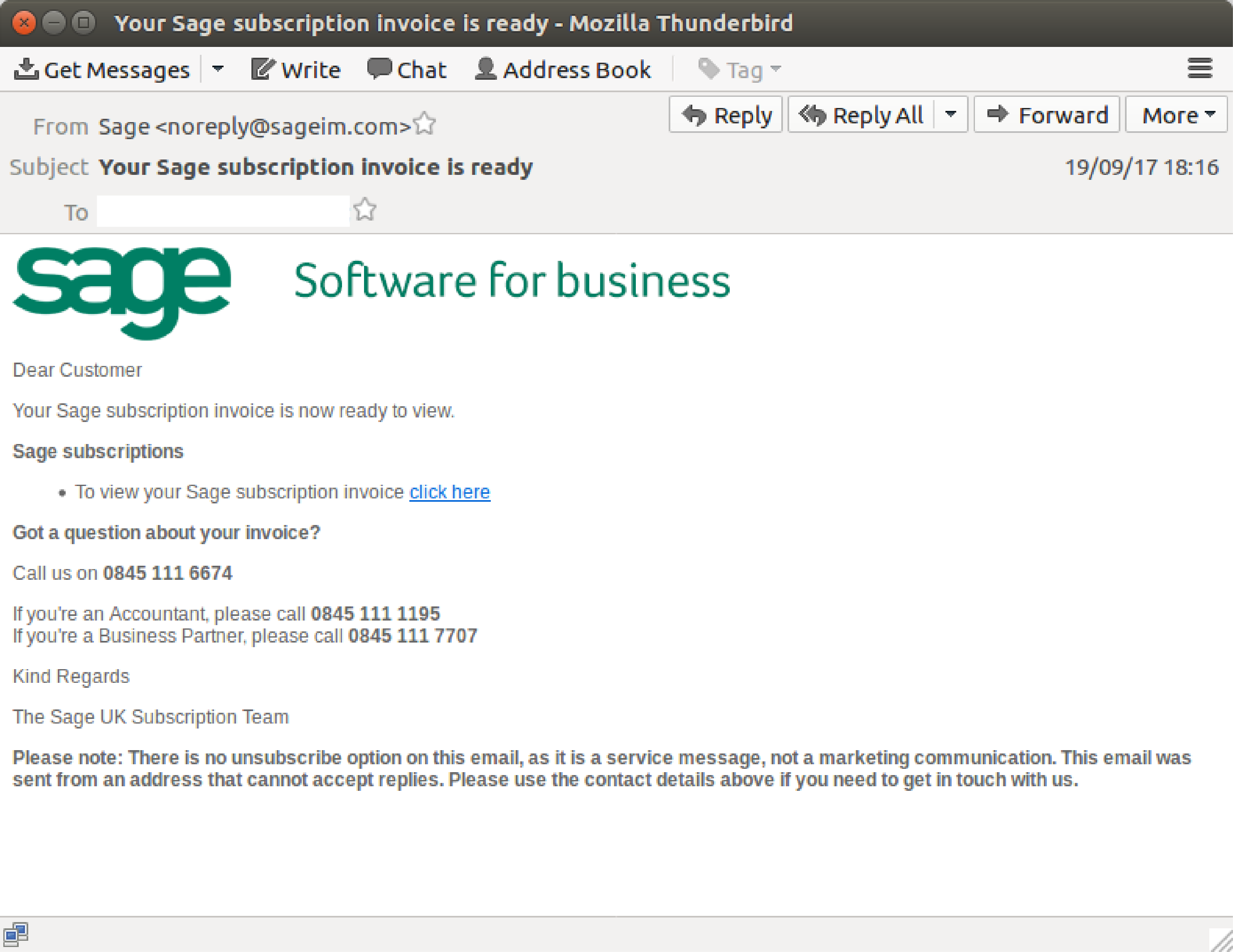The height and width of the screenshot is (952, 1233).
Task: Open the Thunderbird hamburger menu
Action: 1200,69
